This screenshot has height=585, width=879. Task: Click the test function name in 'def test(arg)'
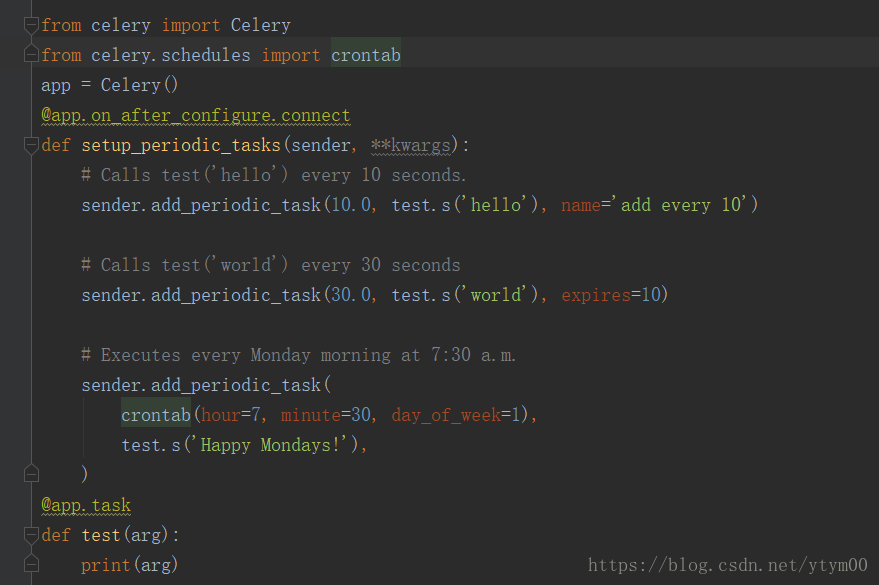[101, 535]
